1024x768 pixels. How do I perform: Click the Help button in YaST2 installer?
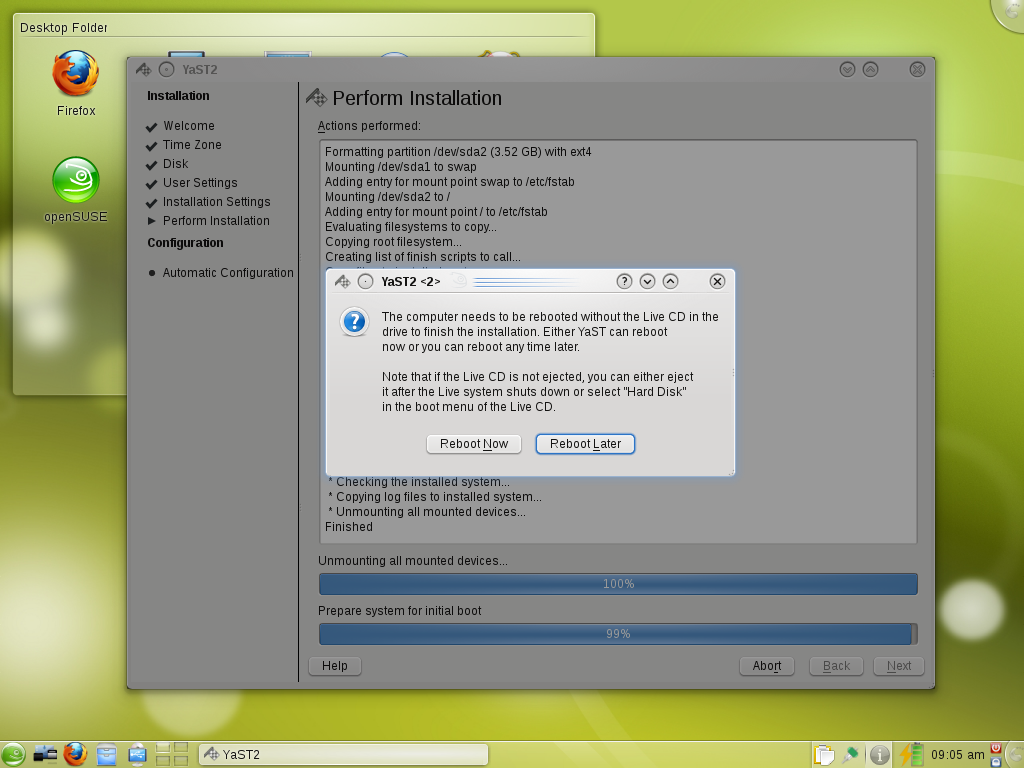point(334,666)
